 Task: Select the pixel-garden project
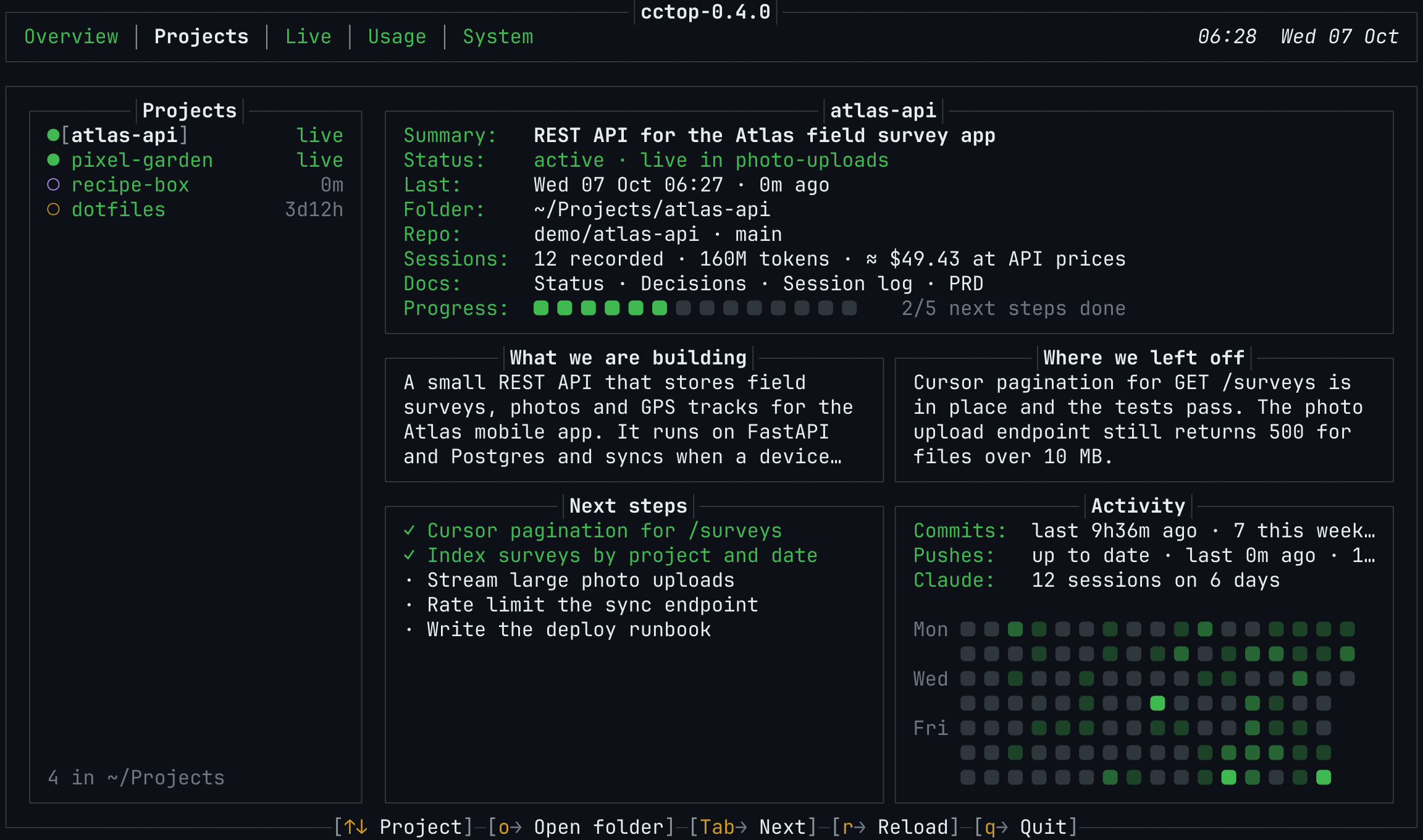(x=195, y=160)
